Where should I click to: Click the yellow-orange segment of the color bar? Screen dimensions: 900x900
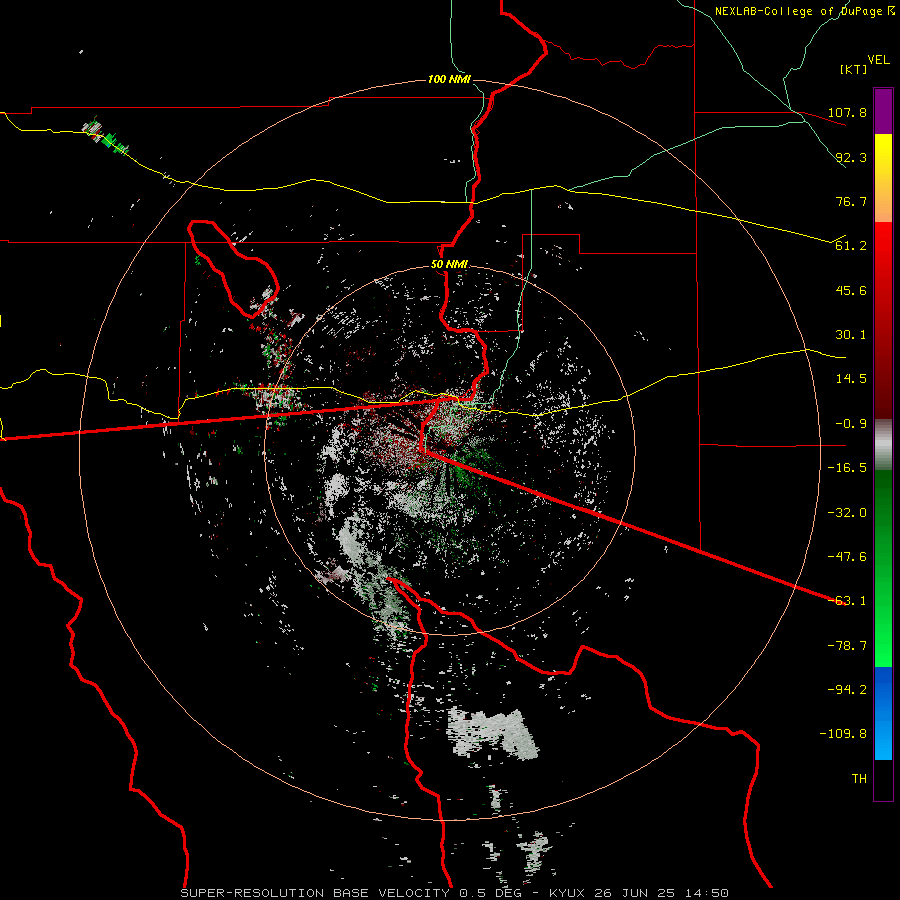[x=883, y=178]
